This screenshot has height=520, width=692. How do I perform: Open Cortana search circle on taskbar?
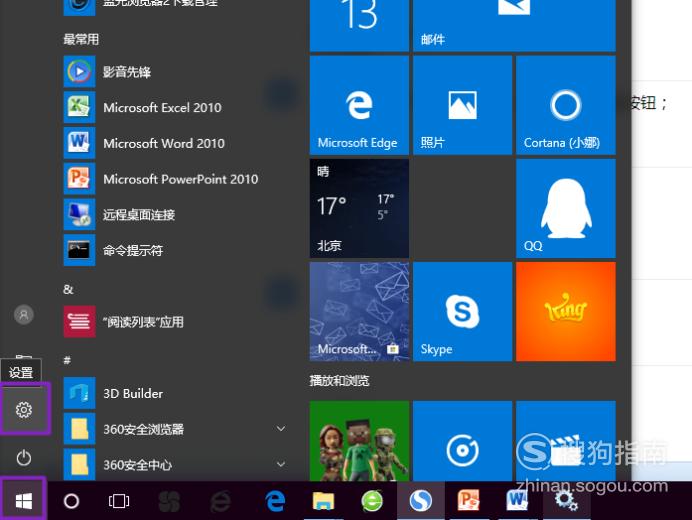[x=71, y=501]
